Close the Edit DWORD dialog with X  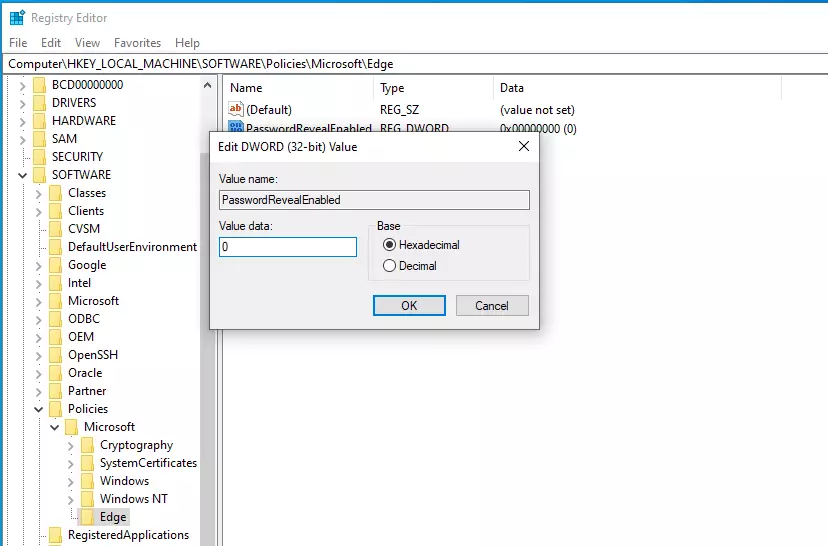point(524,146)
